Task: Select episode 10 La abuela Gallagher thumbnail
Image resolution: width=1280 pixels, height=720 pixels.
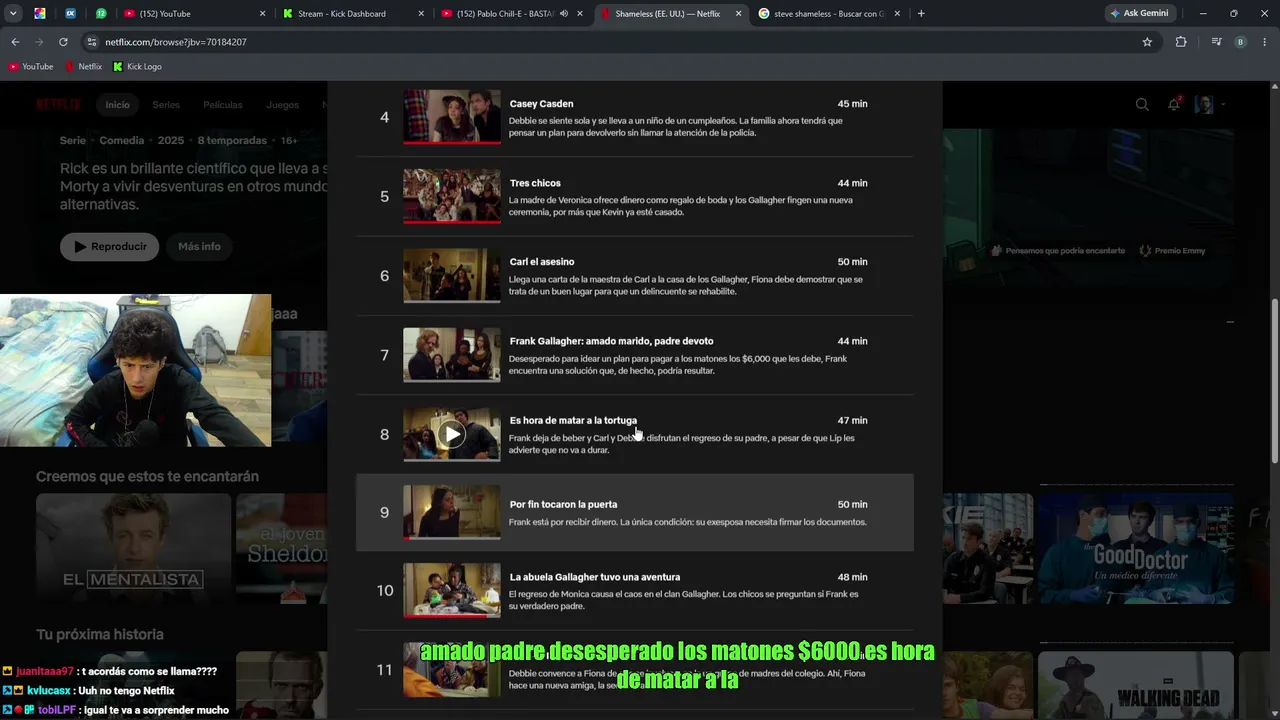Action: click(452, 590)
